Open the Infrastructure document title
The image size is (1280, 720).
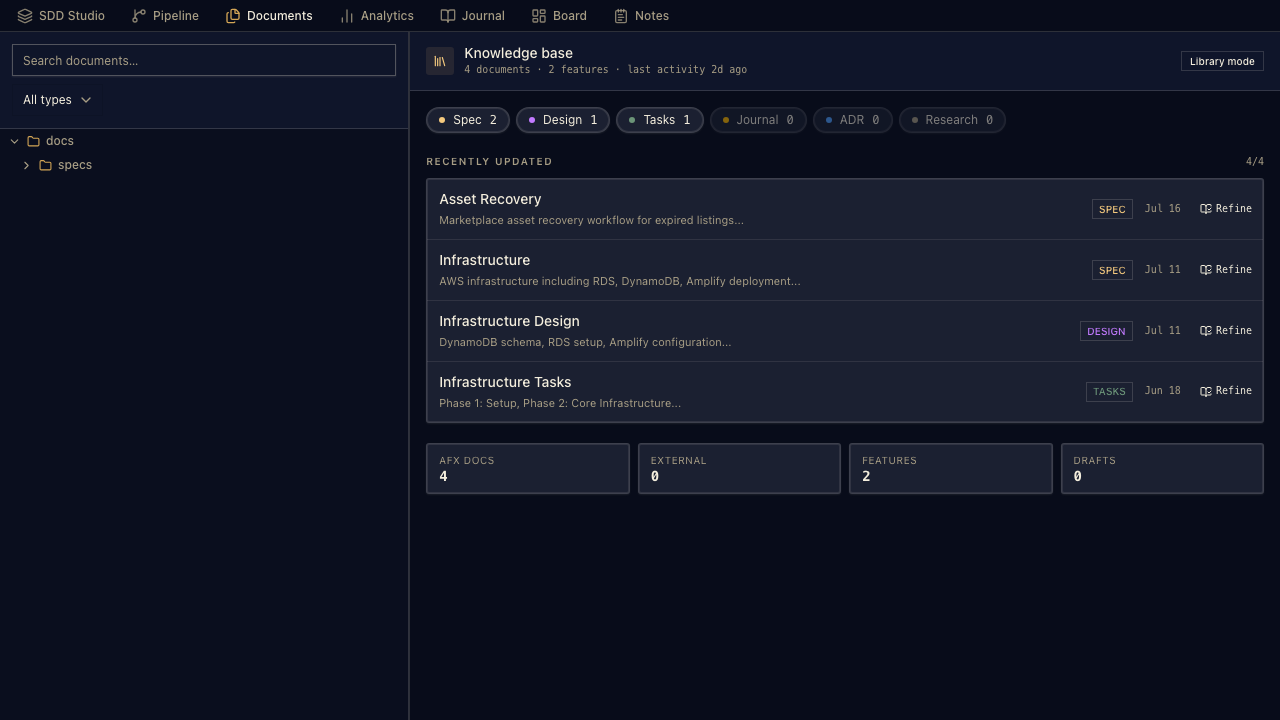point(484,260)
